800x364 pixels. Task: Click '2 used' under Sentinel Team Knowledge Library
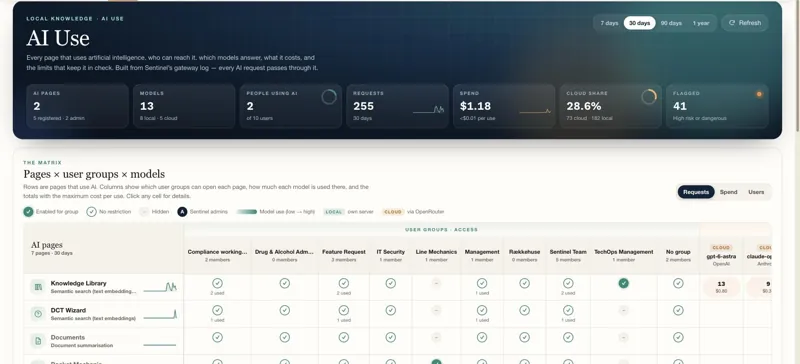pos(568,293)
